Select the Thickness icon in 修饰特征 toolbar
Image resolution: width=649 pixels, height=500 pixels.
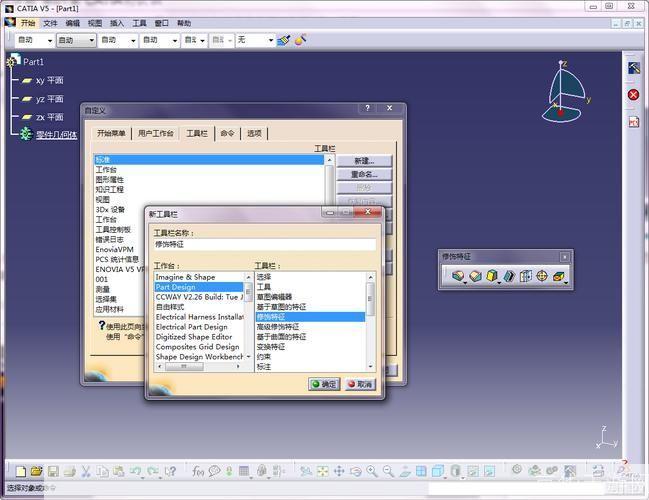(526, 276)
